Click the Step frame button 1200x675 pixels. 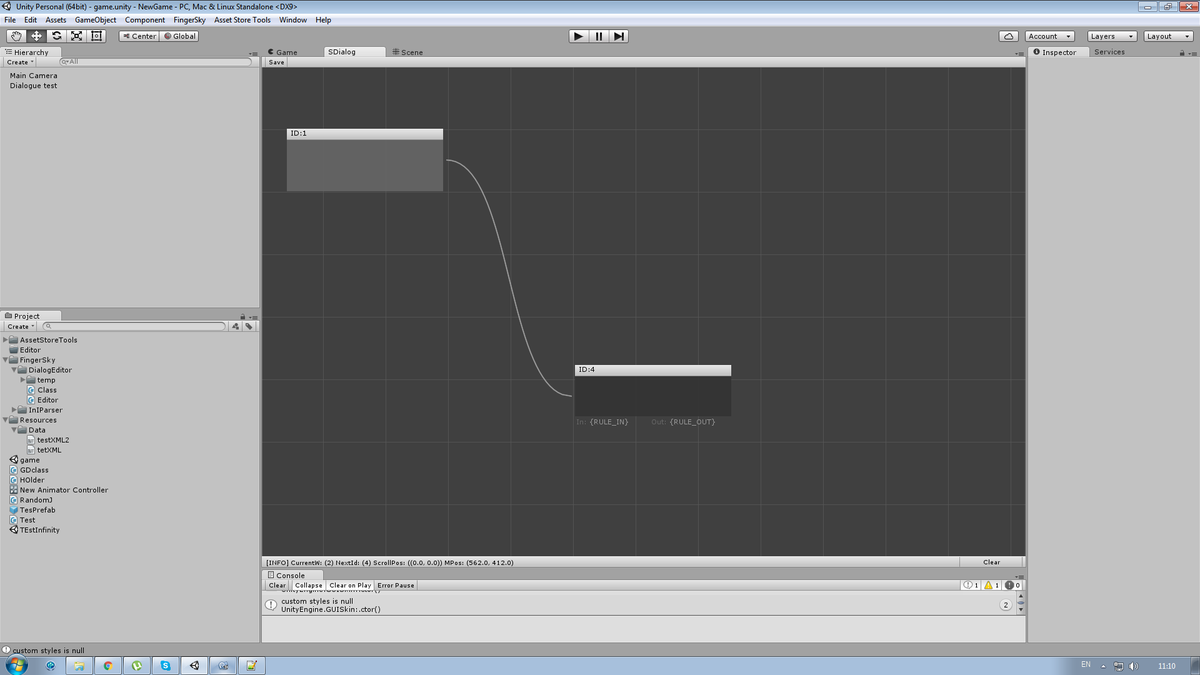pos(619,36)
